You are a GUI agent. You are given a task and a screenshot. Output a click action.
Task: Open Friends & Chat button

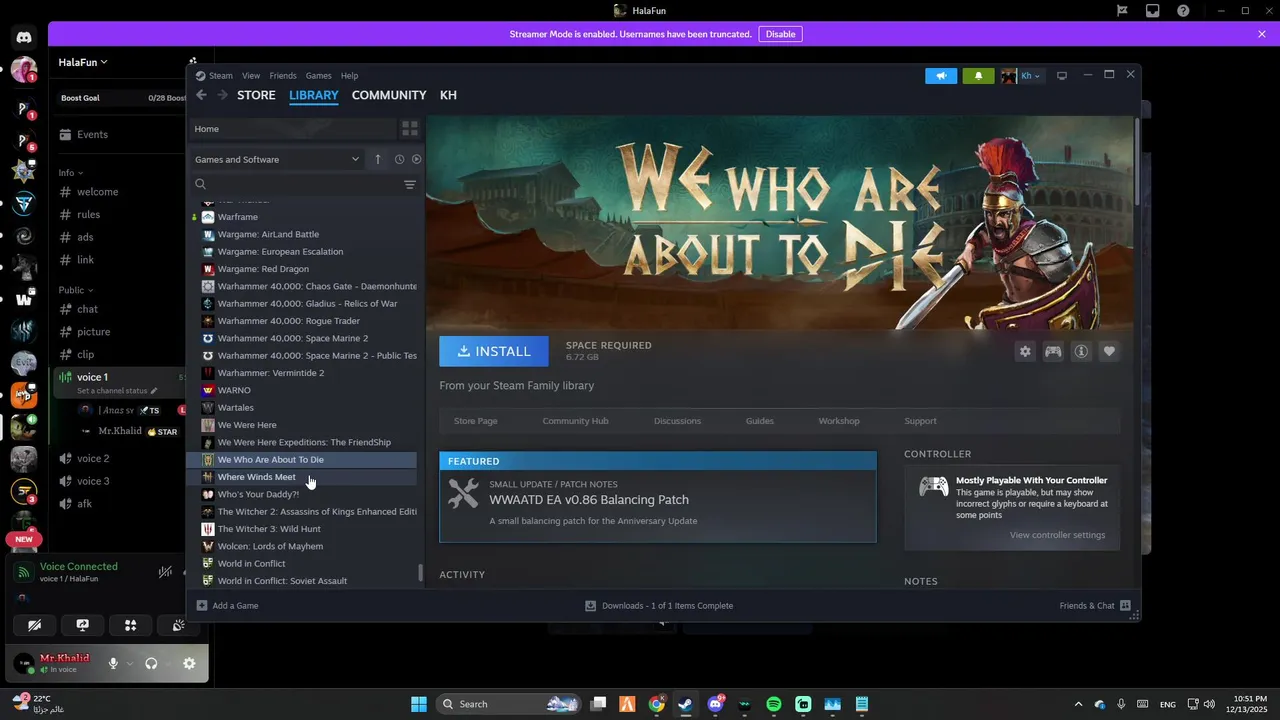1095,605
